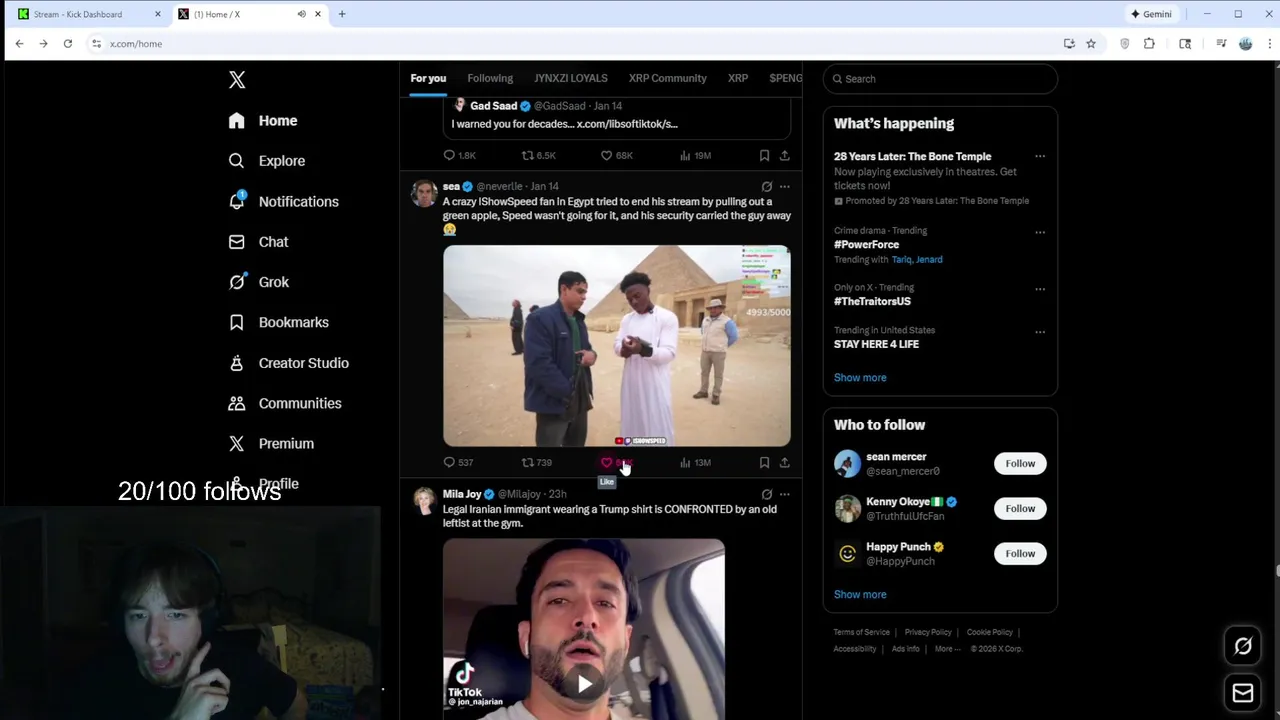Open the Explore page

266,161
